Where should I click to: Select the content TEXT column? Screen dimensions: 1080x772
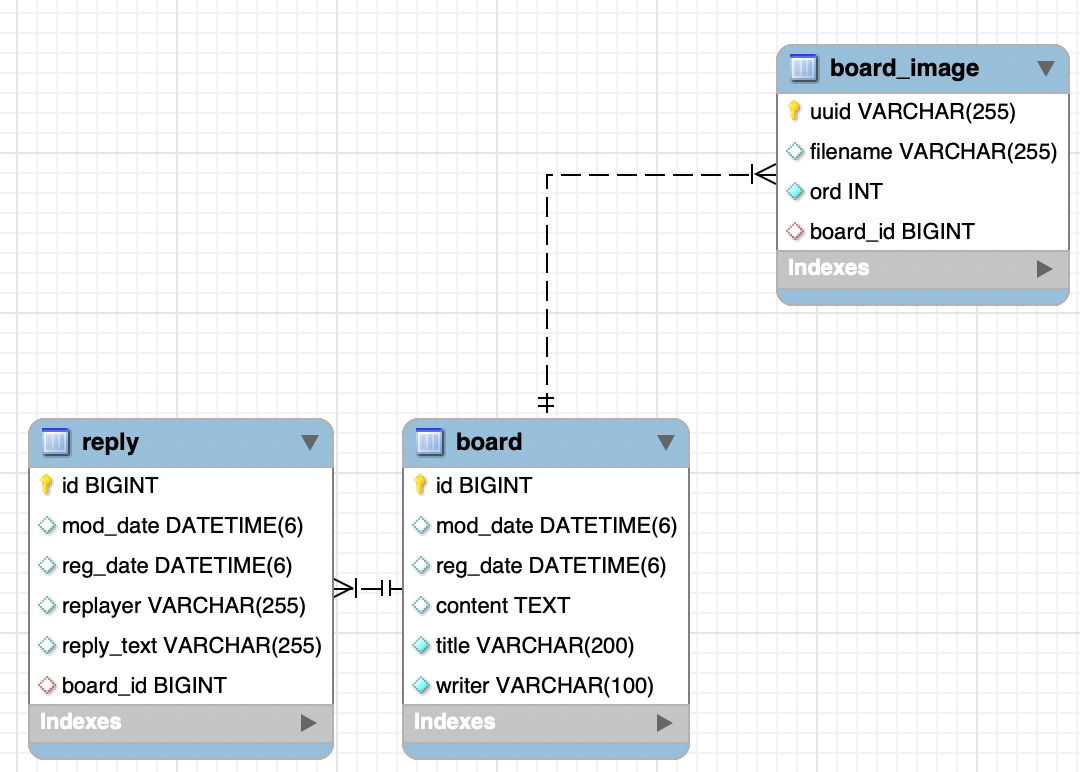pyautogui.click(x=502, y=606)
